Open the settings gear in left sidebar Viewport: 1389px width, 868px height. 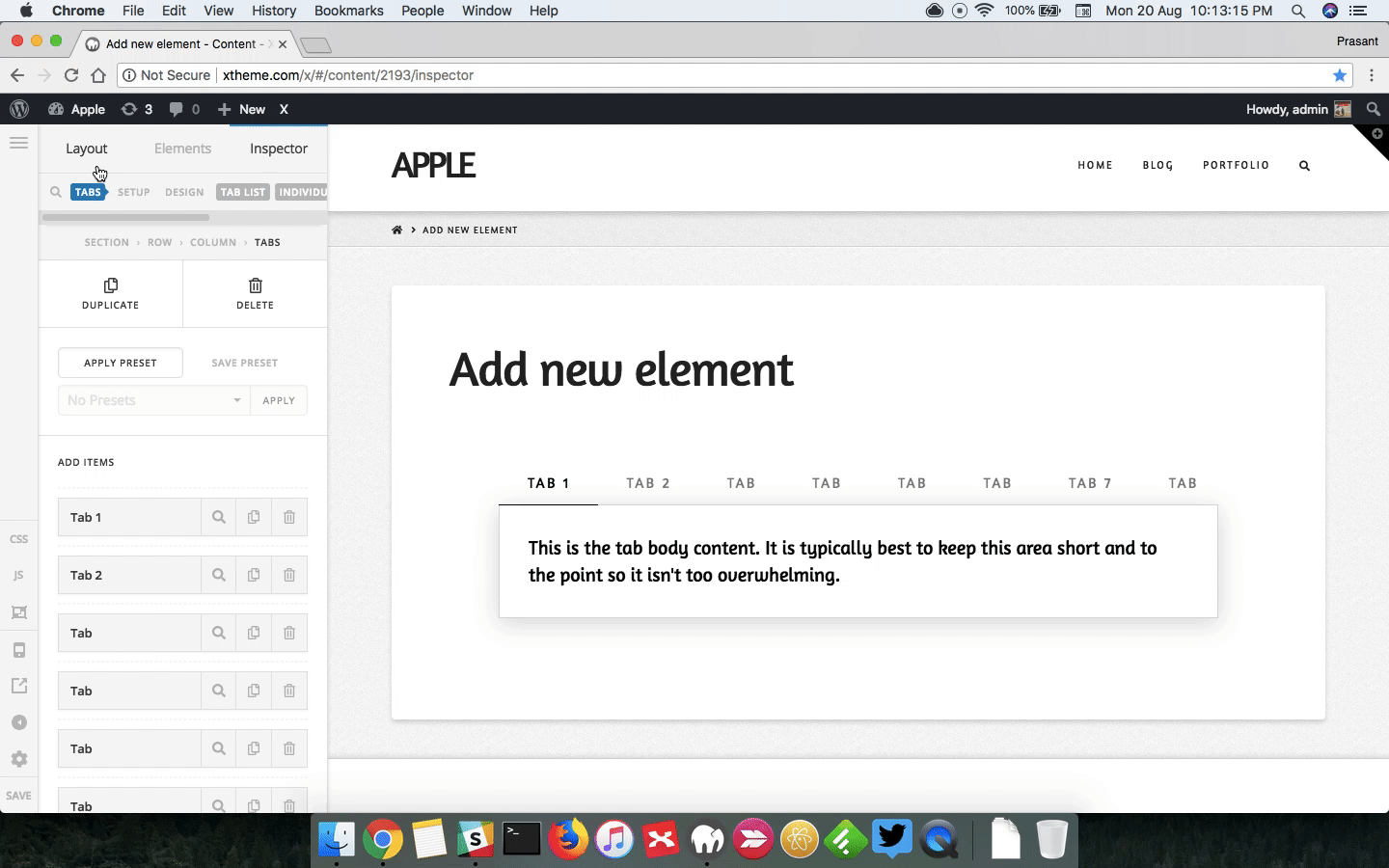click(18, 759)
